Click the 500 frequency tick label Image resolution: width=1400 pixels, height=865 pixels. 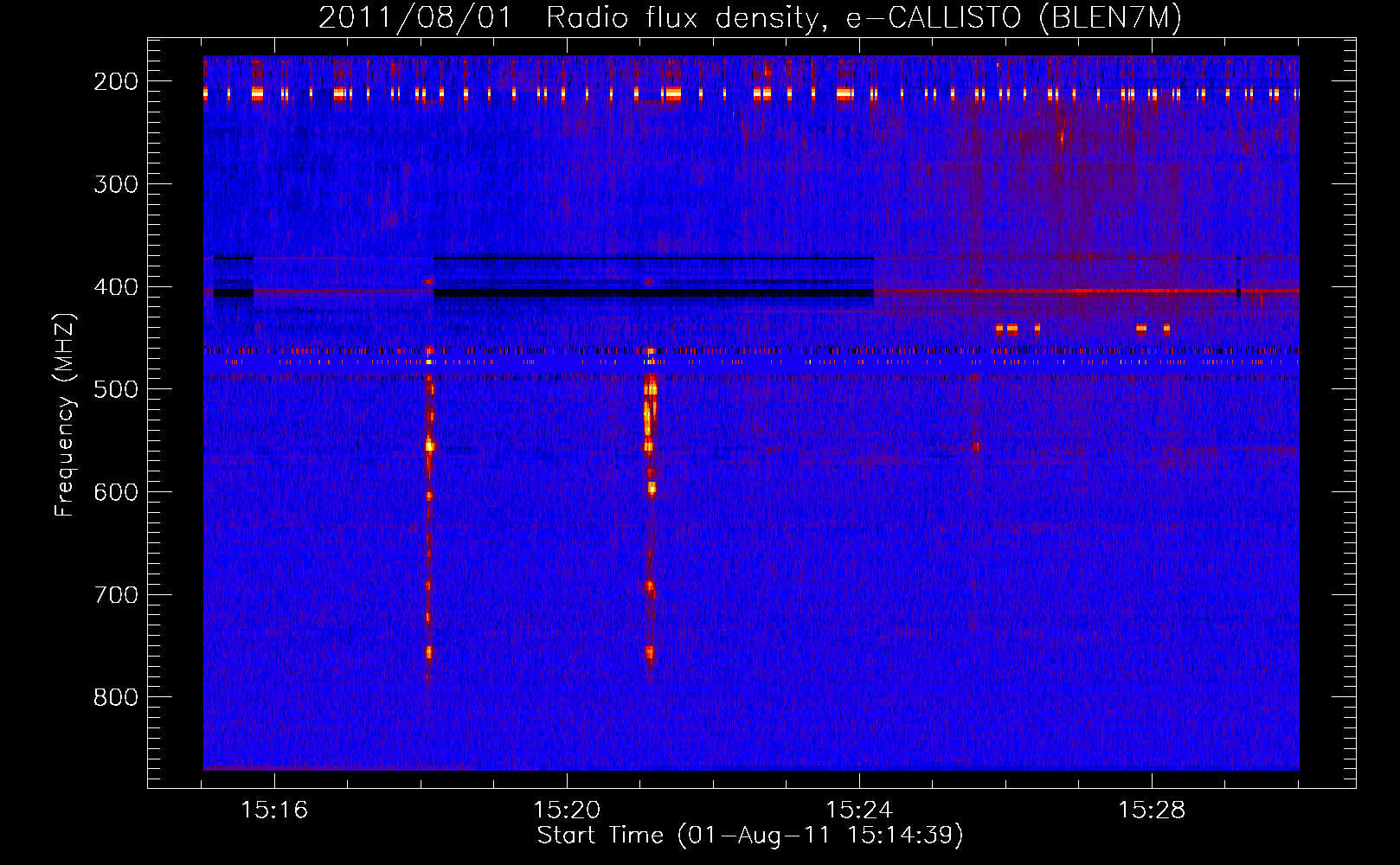116,389
